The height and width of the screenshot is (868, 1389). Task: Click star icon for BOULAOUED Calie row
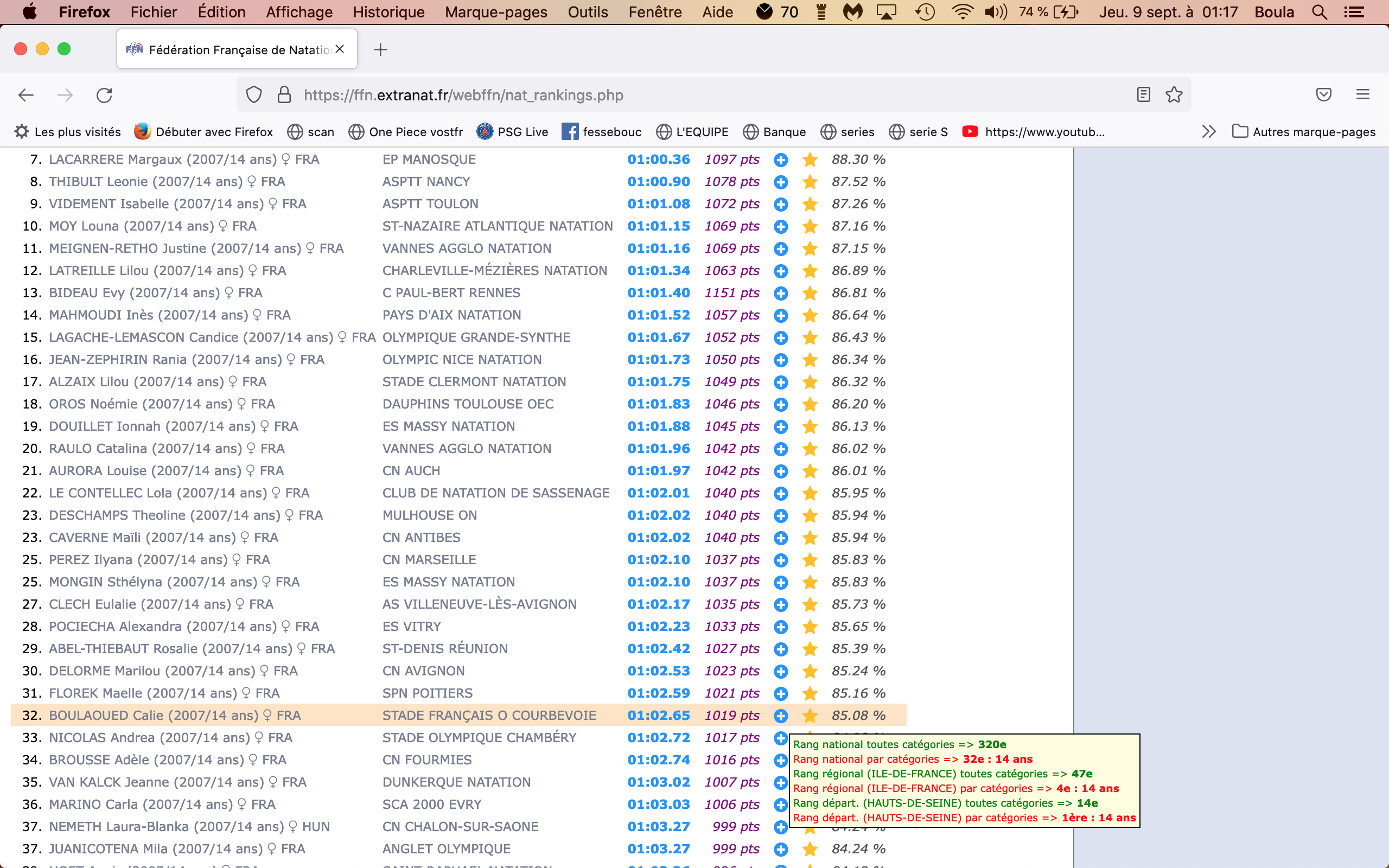click(810, 716)
